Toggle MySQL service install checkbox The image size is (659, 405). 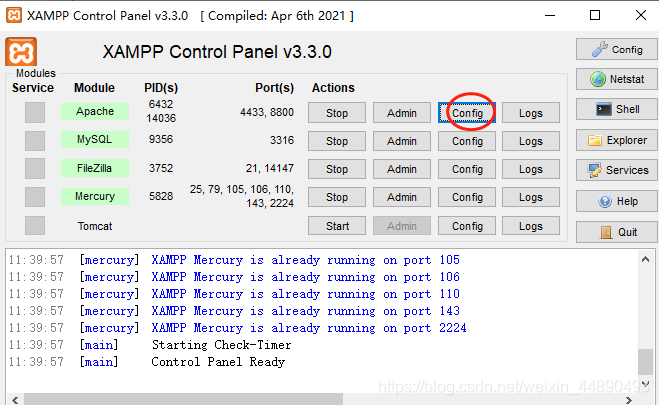[35, 140]
